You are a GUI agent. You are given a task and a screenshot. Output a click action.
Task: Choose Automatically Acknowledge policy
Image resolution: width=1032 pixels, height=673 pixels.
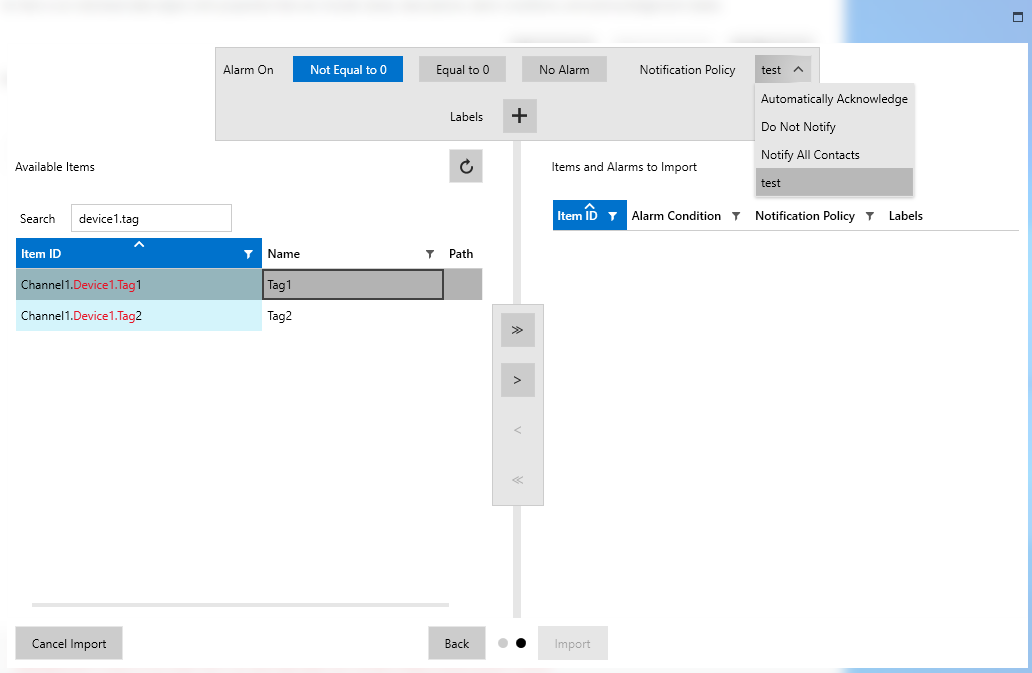pyautogui.click(x=834, y=99)
